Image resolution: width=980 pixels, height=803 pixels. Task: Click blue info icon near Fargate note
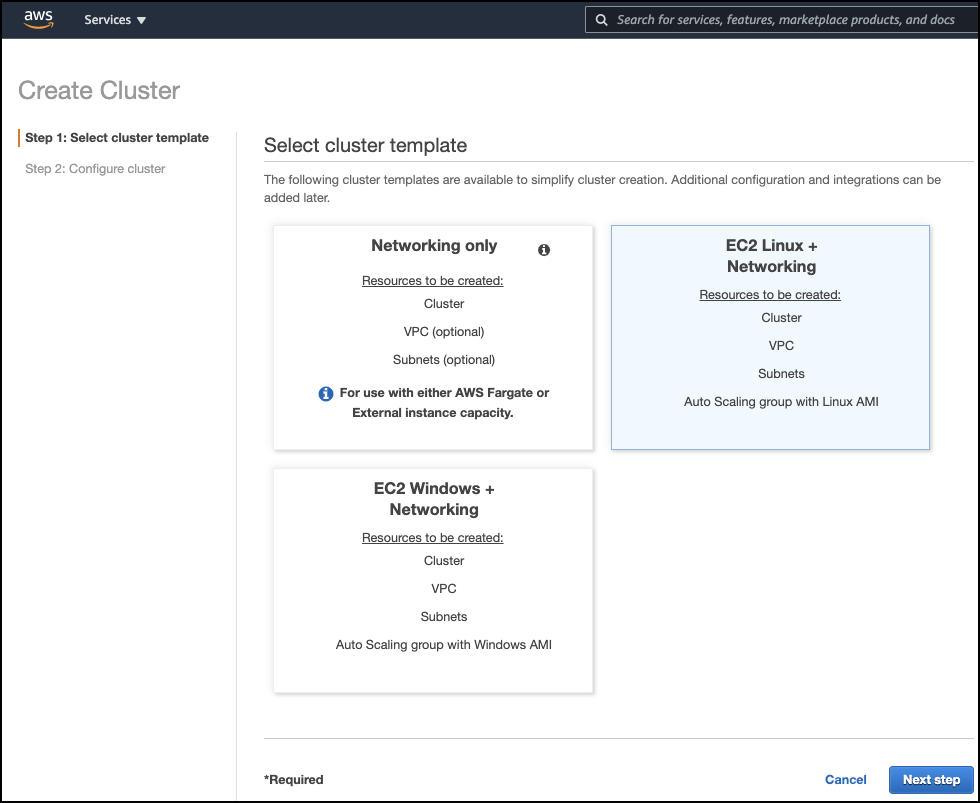(x=326, y=394)
